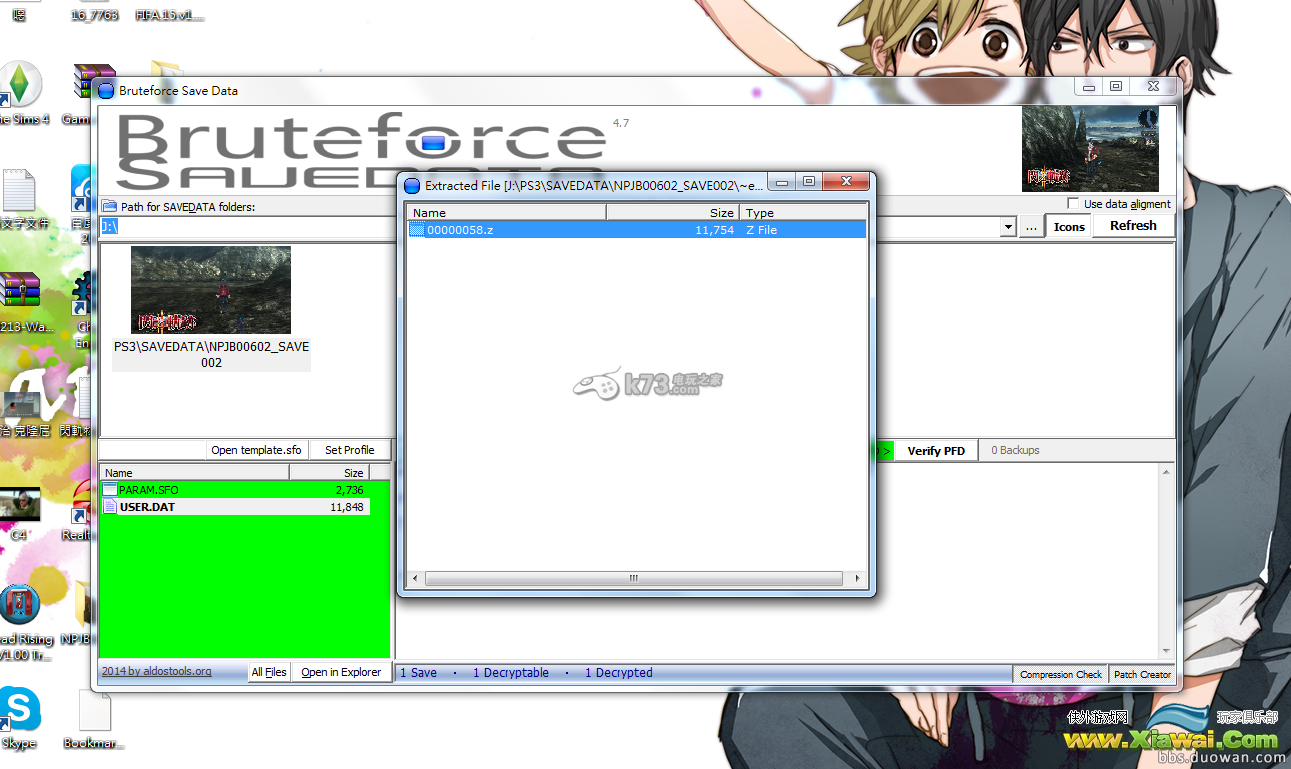This screenshot has height=769, width=1291.
Task: Click Compression Check button
Action: click(x=1061, y=674)
